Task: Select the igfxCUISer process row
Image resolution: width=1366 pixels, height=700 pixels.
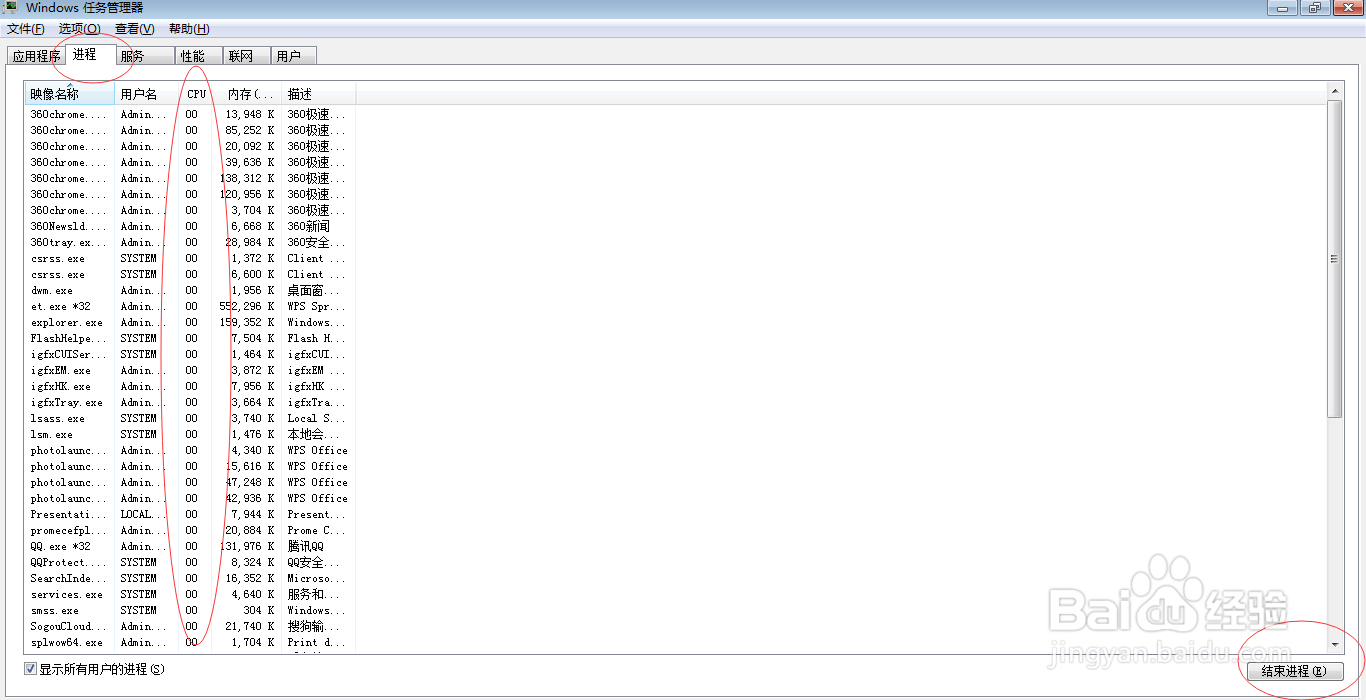Action: [190, 354]
